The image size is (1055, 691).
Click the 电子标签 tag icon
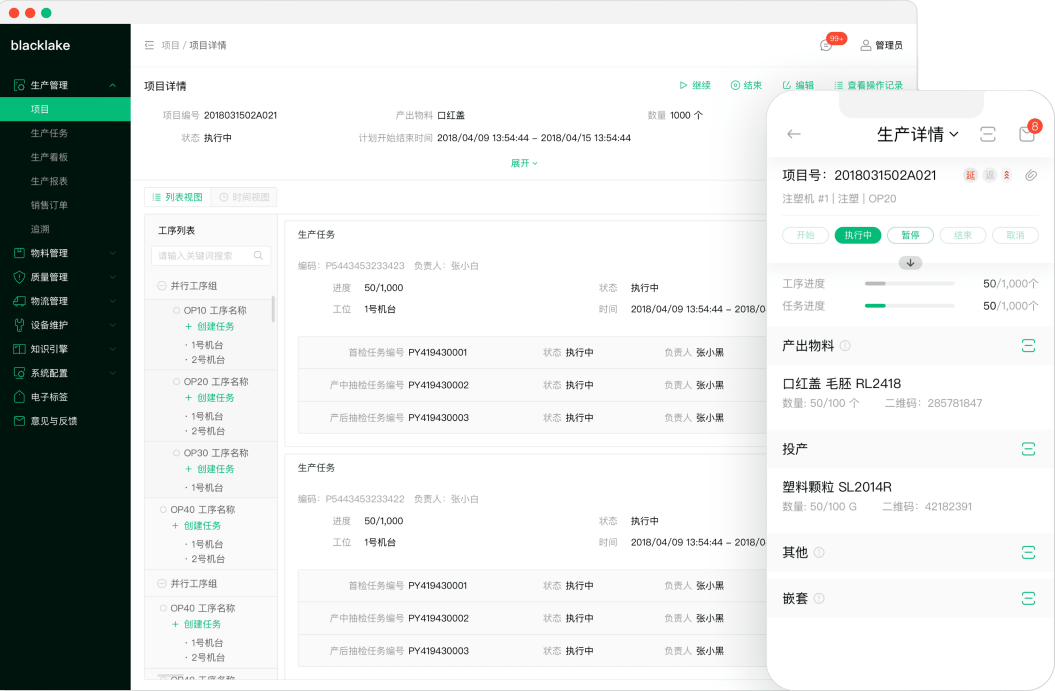click(x=20, y=397)
